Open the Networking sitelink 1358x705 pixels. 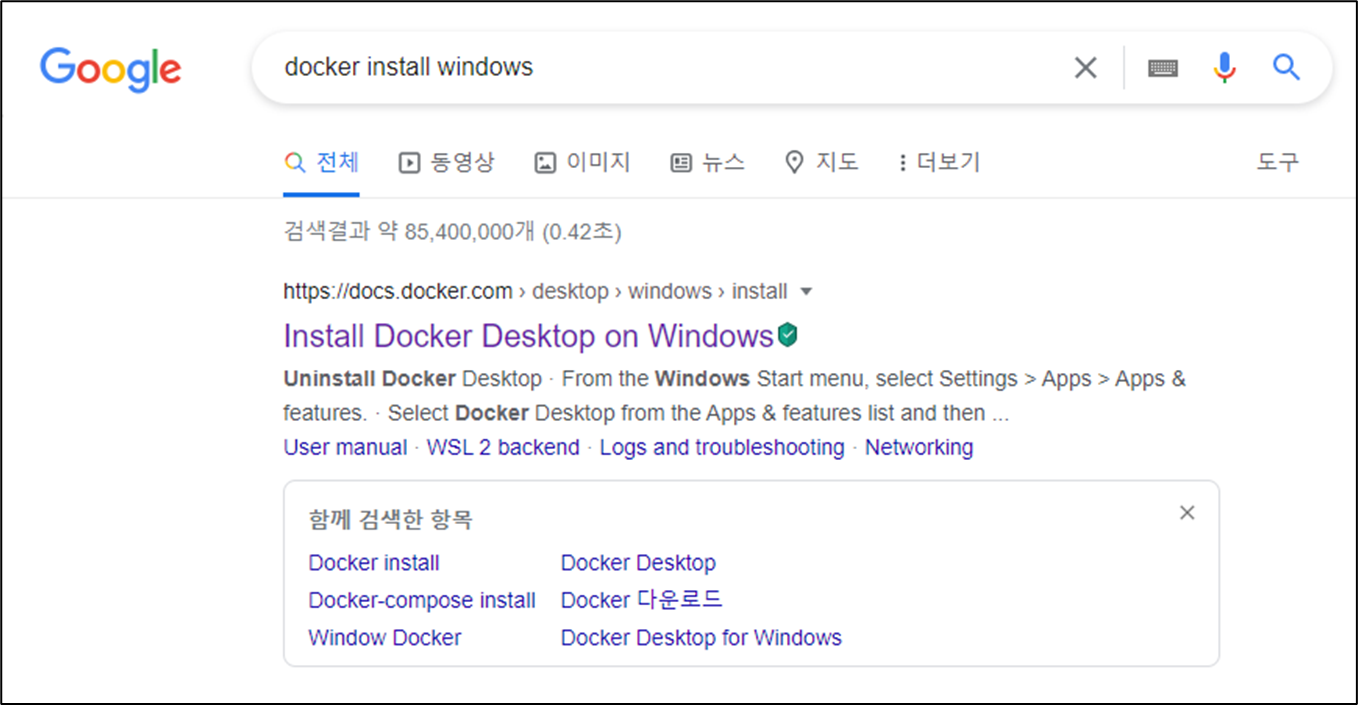(919, 447)
